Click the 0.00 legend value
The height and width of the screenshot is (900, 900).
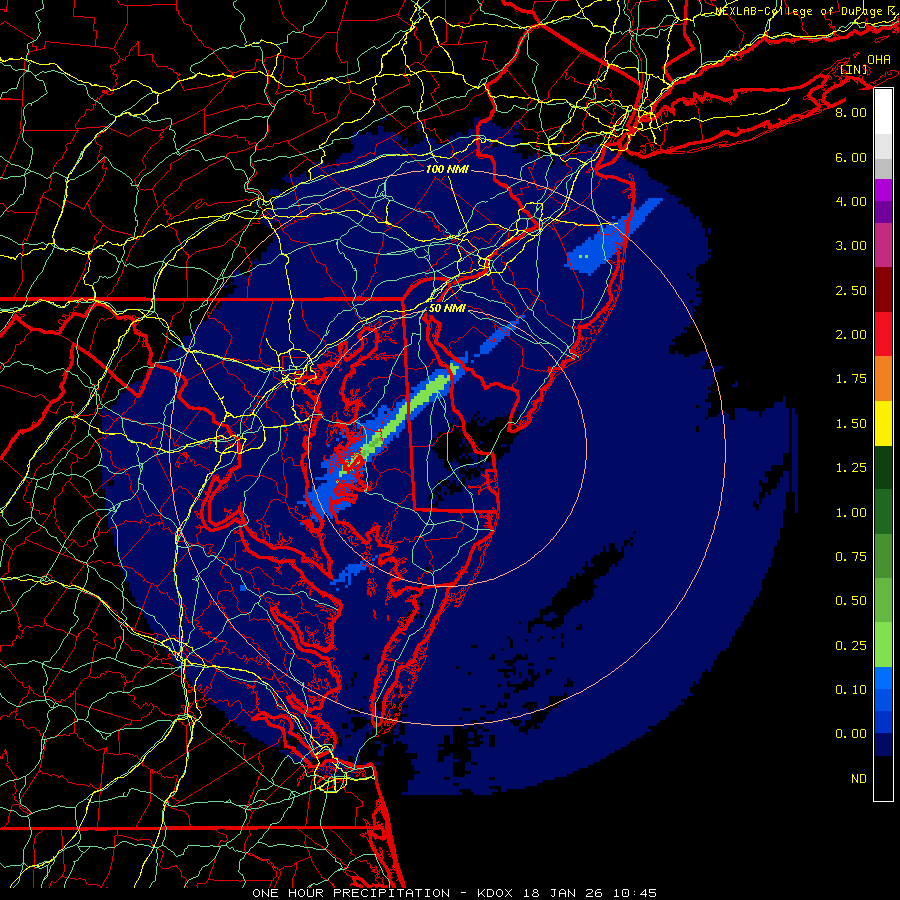click(x=851, y=734)
